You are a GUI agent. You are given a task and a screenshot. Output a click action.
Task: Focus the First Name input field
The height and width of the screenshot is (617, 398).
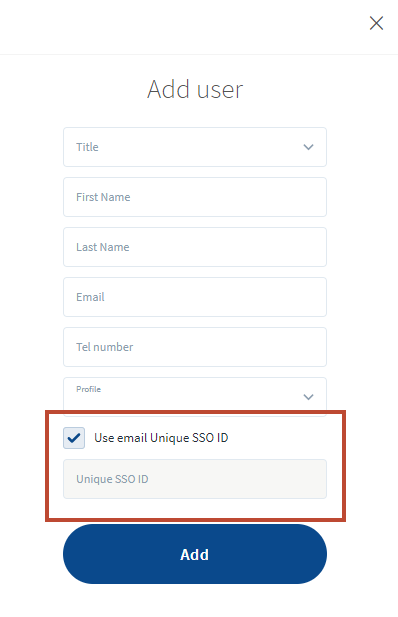tap(195, 197)
